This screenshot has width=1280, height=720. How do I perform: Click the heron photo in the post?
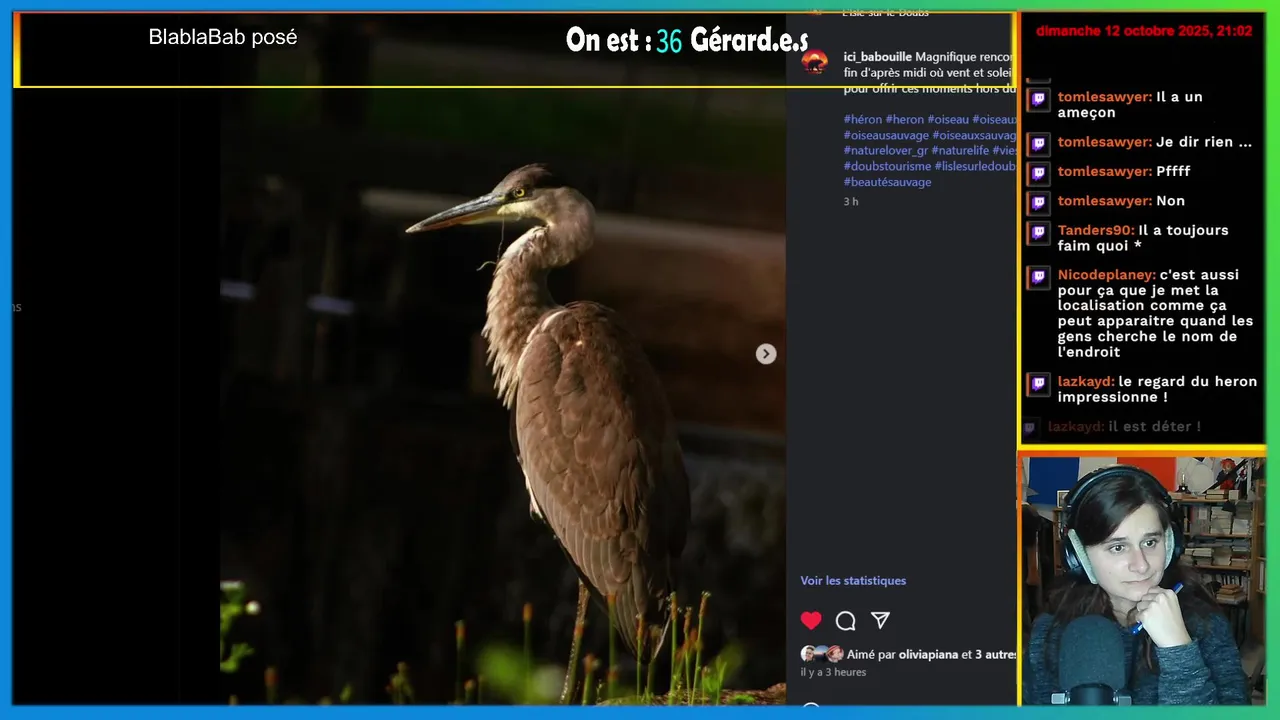coord(503,395)
